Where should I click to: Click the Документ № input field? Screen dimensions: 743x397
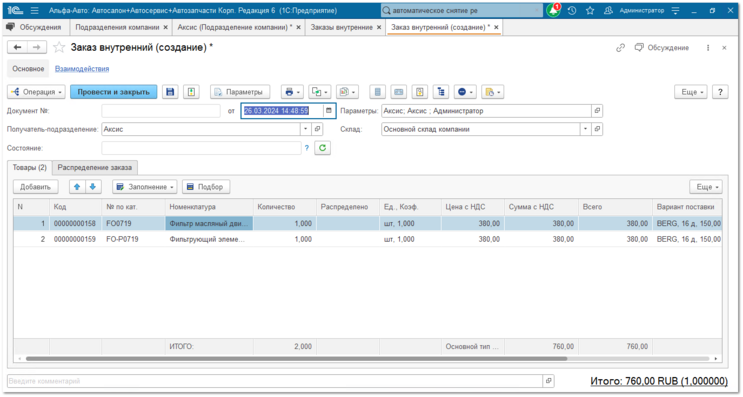coord(161,111)
